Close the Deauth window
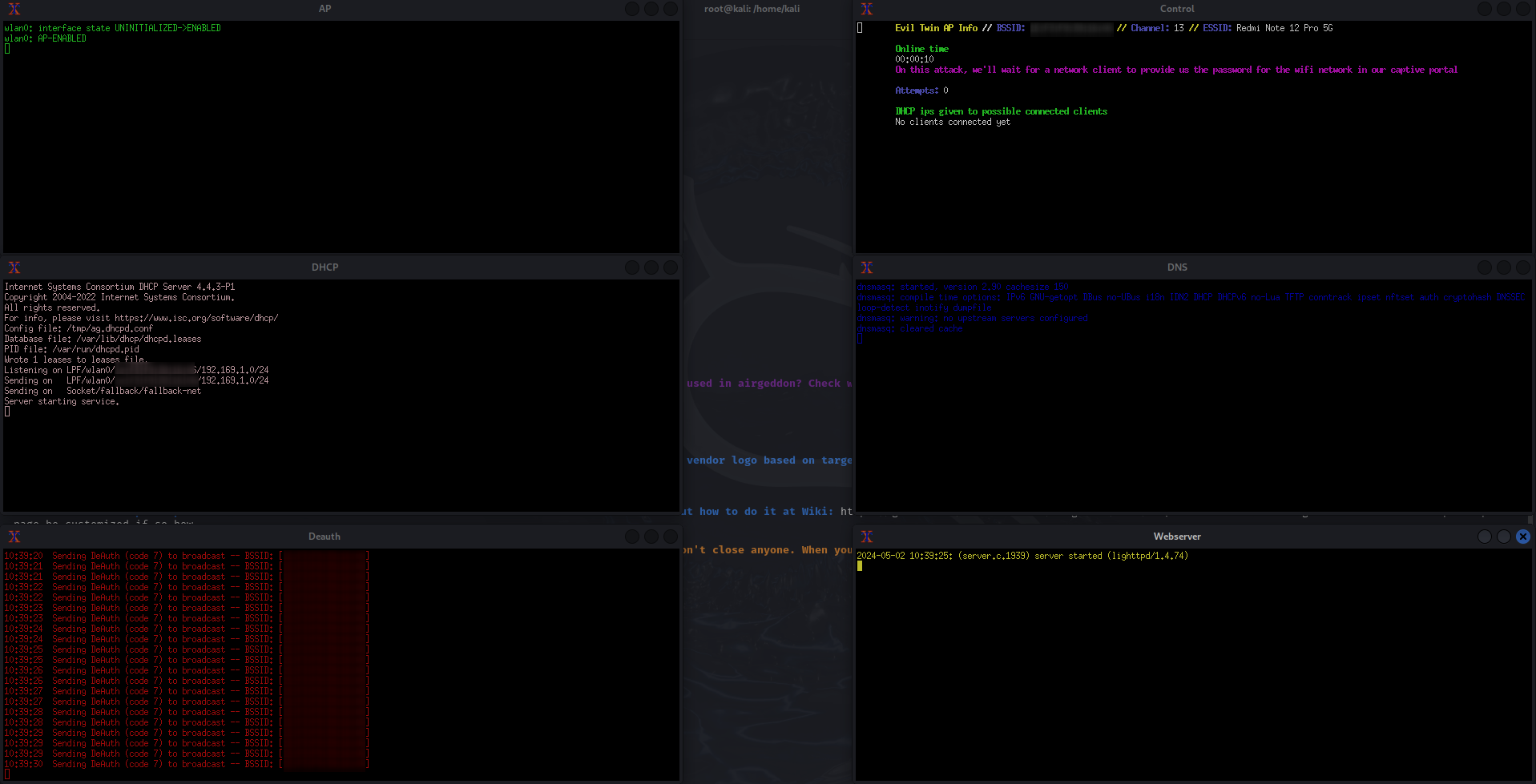This screenshot has height=784, width=1536. (670, 537)
